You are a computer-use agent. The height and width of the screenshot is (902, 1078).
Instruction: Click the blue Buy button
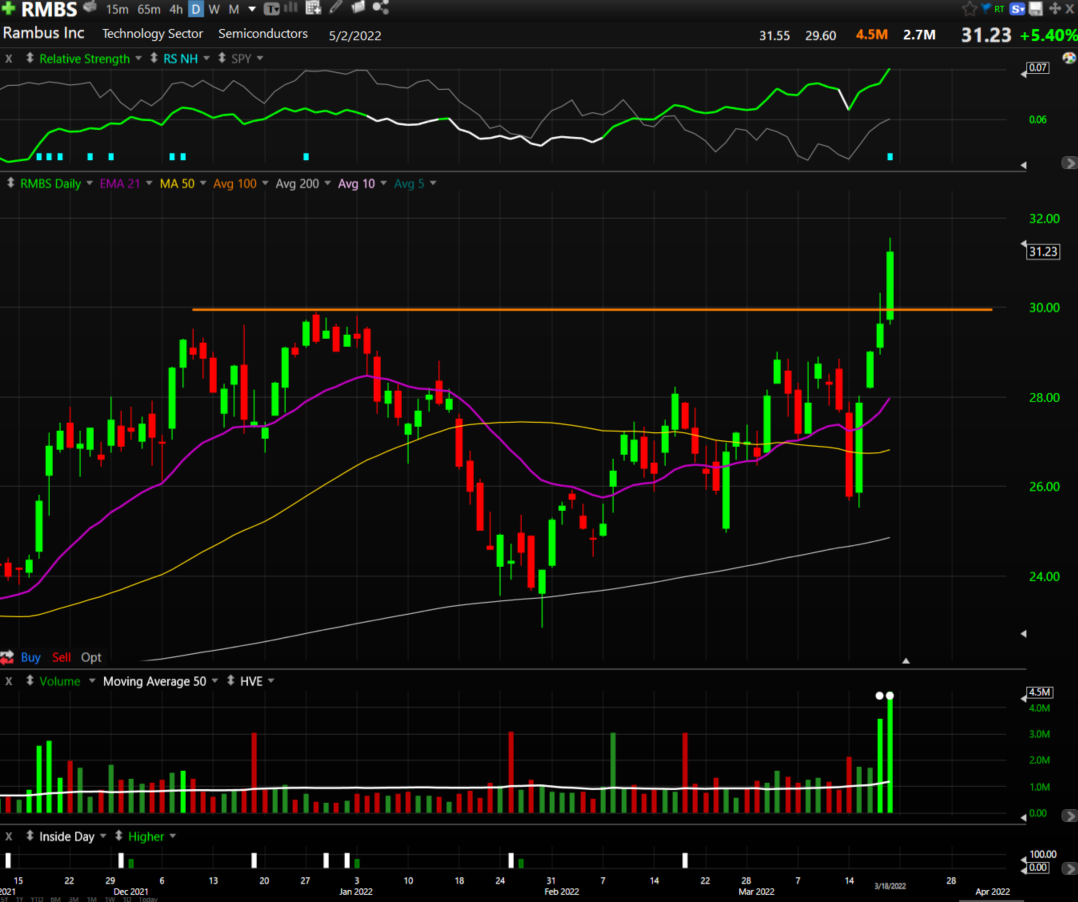pyautogui.click(x=30, y=657)
